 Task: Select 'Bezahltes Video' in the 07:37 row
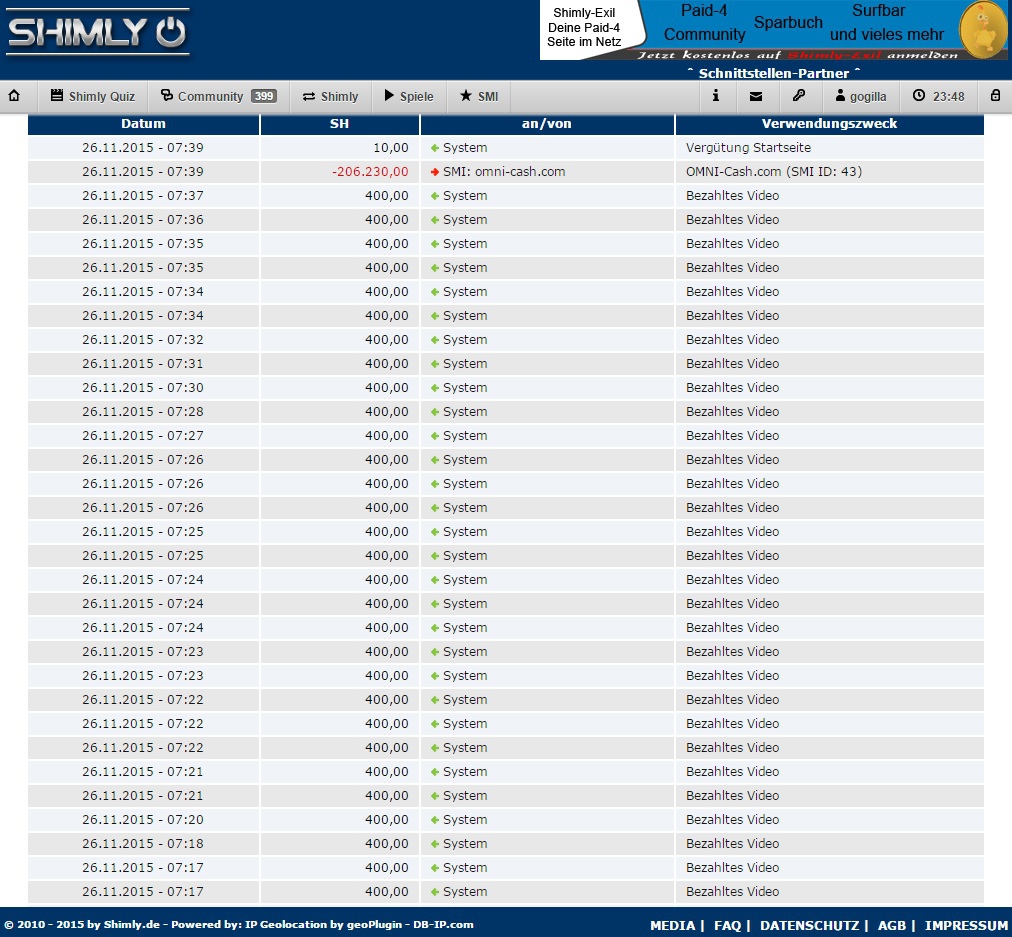tap(733, 196)
